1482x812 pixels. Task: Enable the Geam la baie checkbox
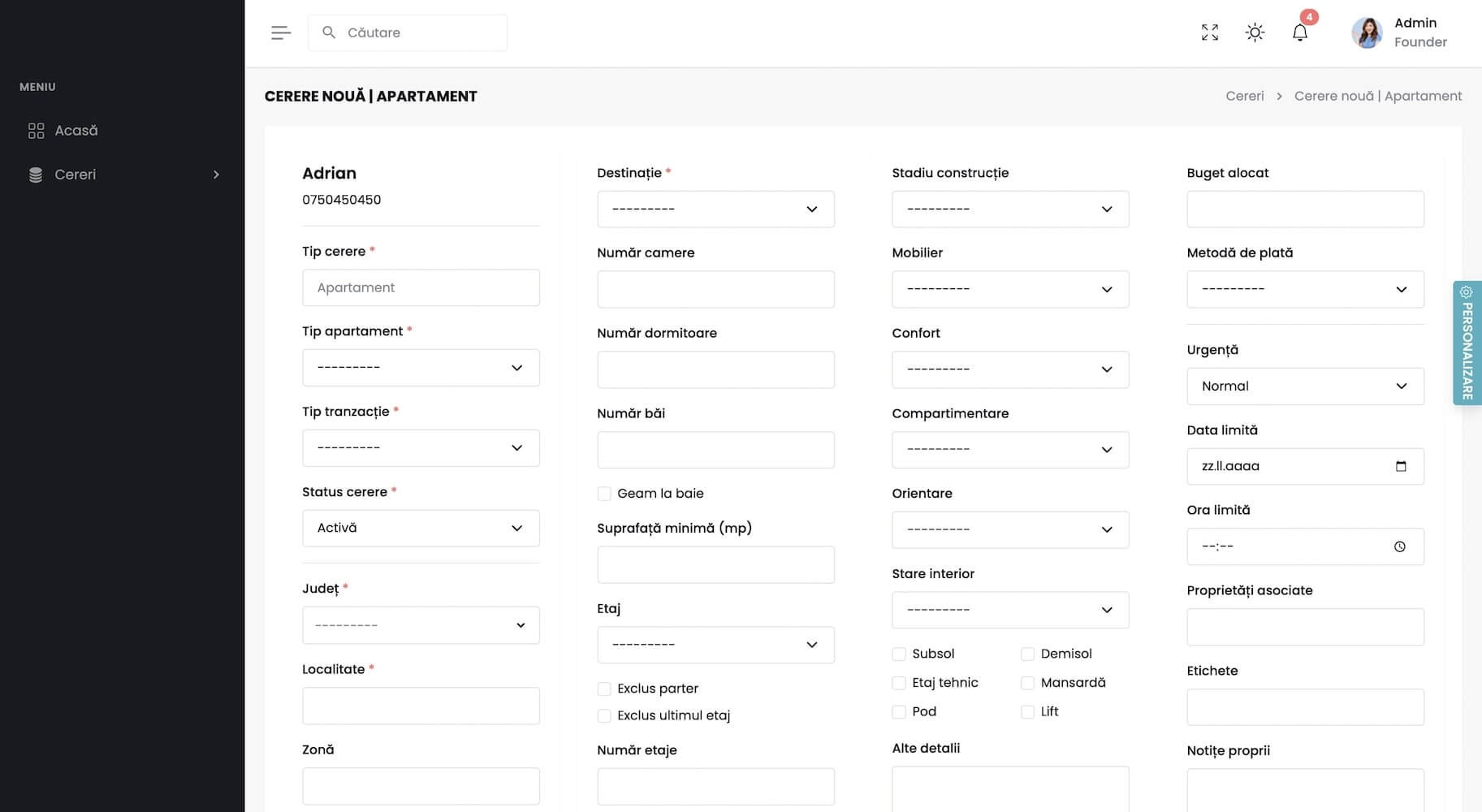point(604,494)
